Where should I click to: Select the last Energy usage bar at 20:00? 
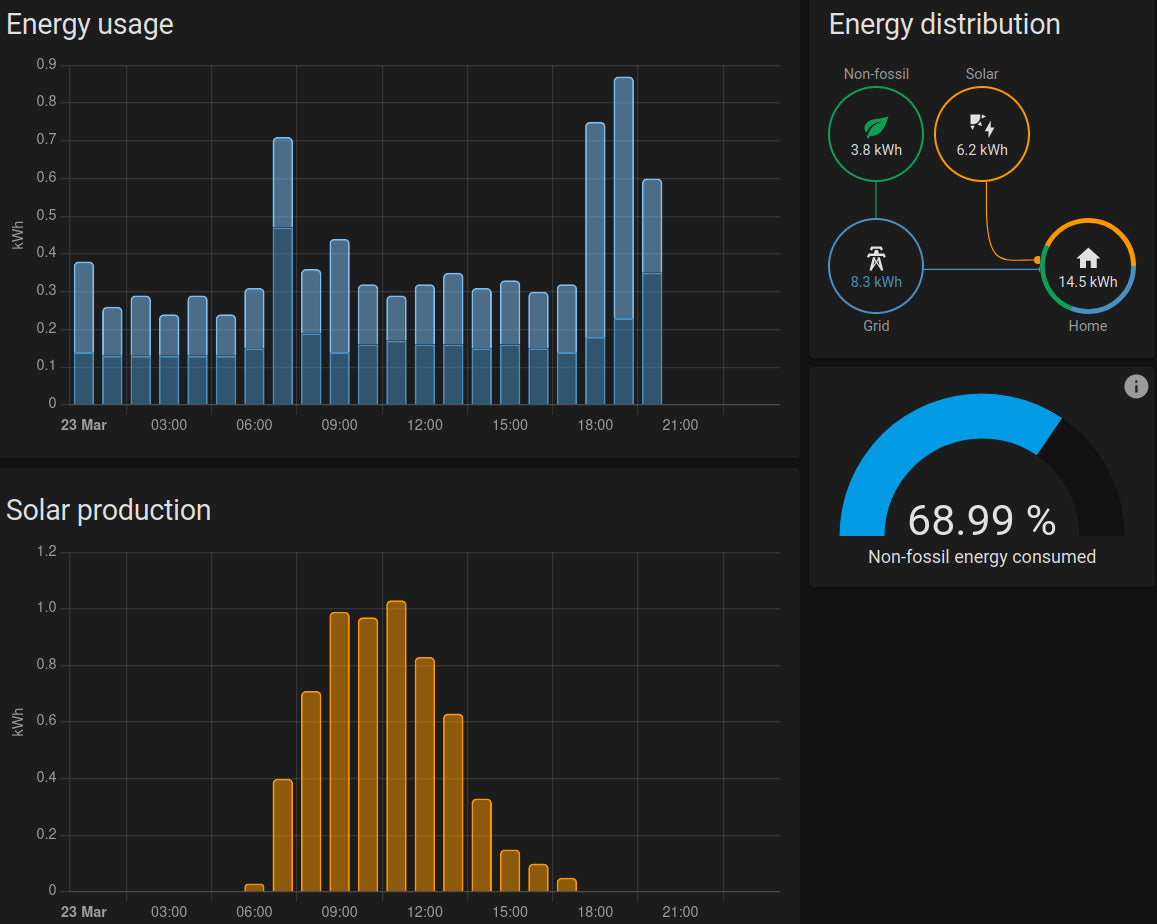652,290
